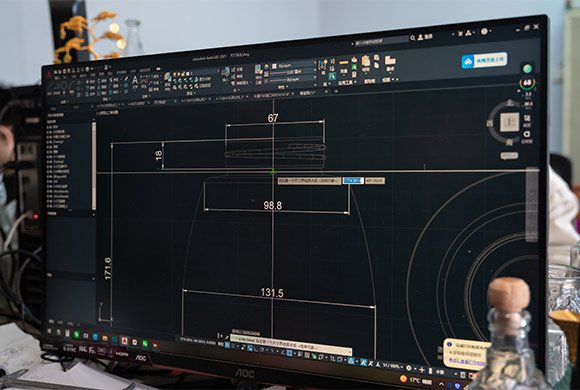
Task: Select the multiline Text tool (large A)
Action: [135, 80]
